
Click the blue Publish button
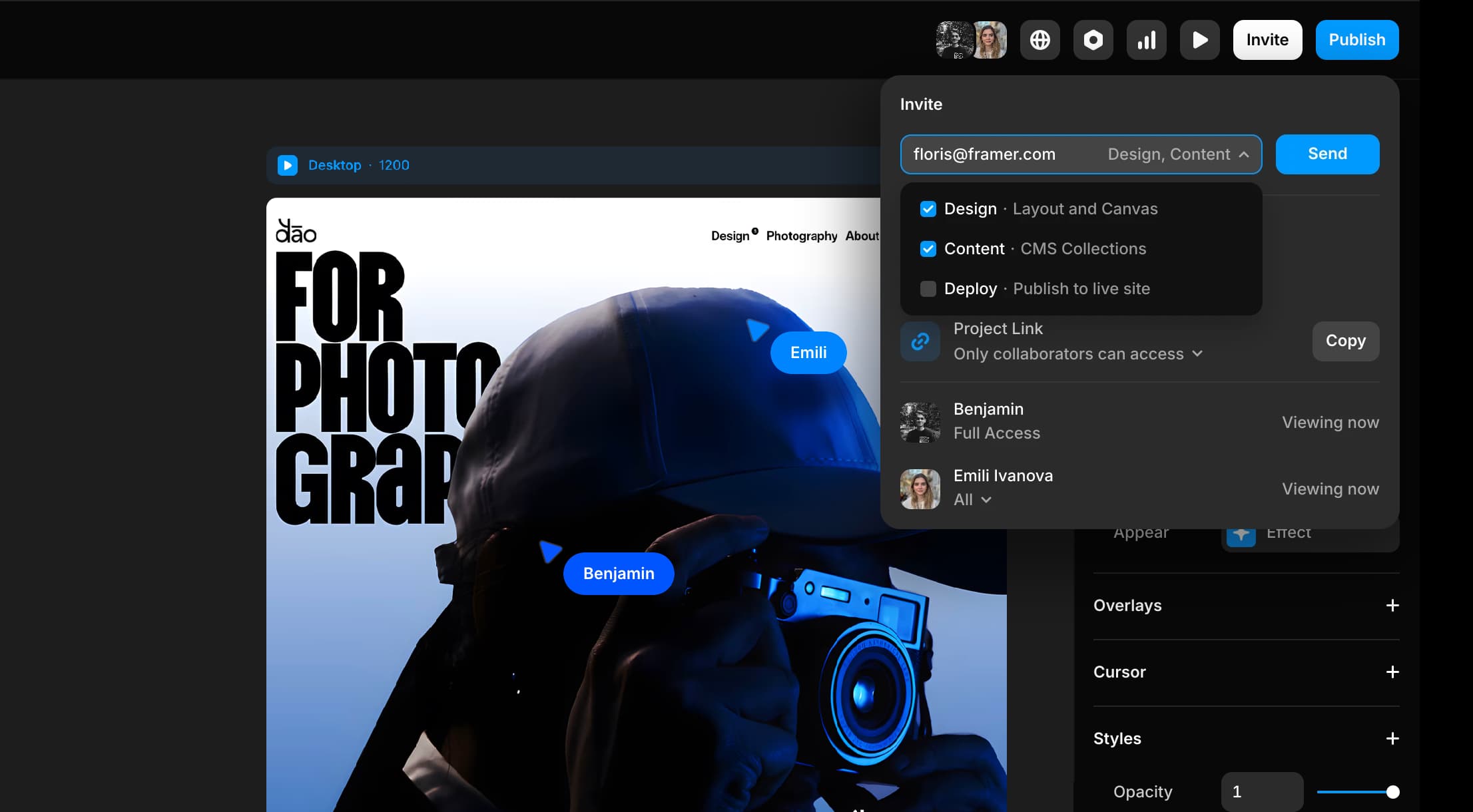[1356, 40]
